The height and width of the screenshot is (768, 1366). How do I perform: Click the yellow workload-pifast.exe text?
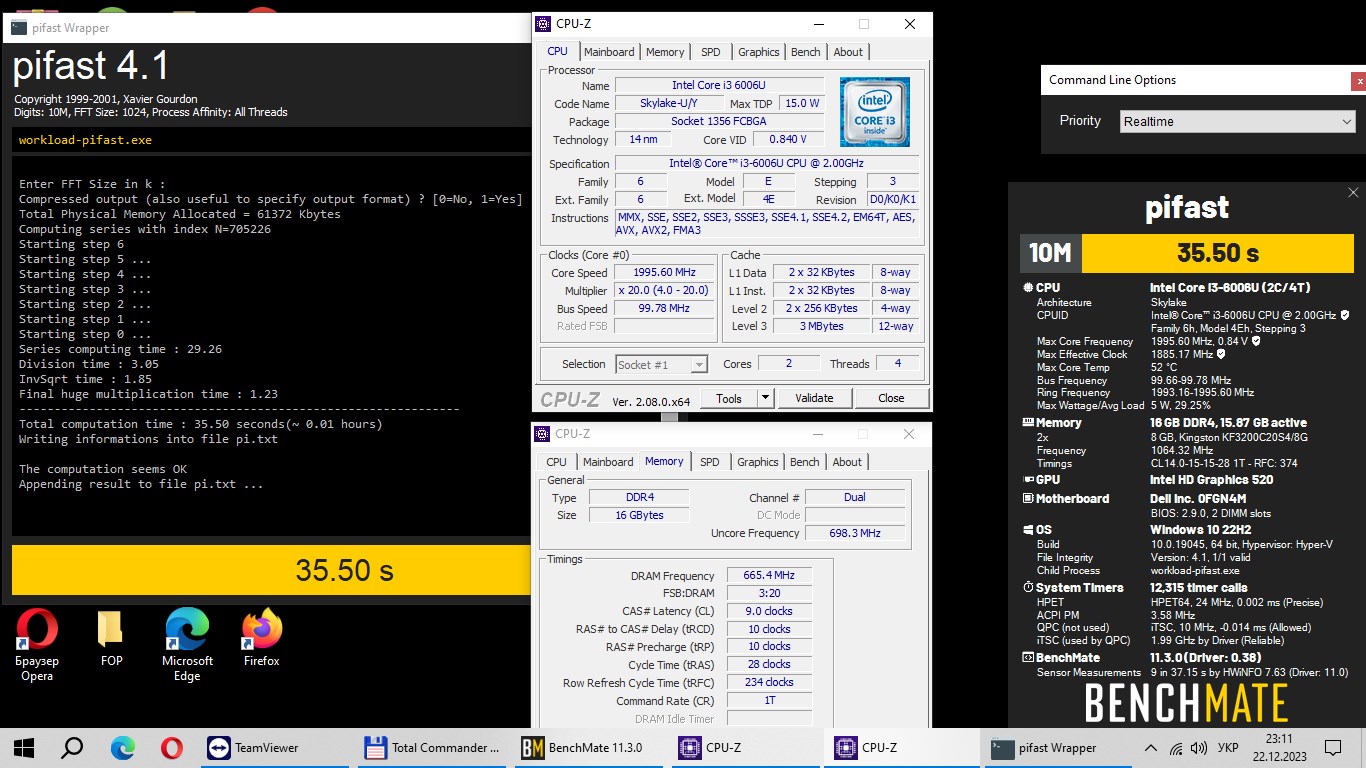click(85, 140)
